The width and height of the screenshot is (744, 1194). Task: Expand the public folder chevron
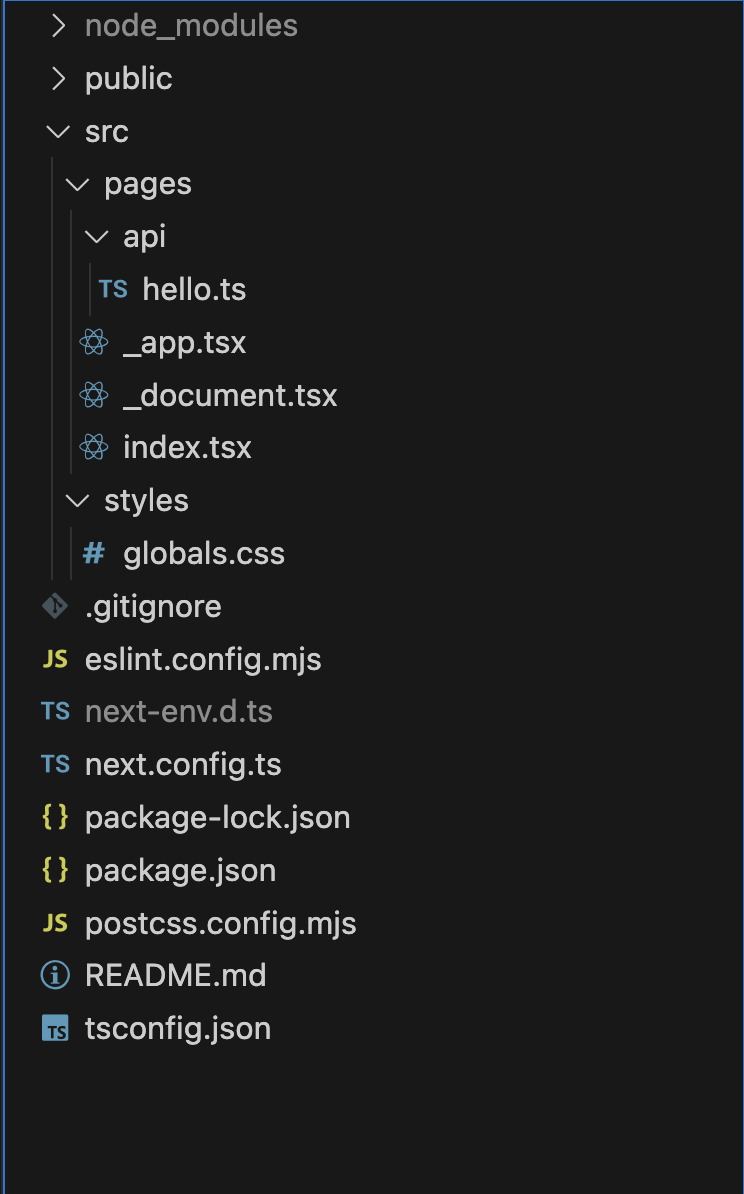59,78
